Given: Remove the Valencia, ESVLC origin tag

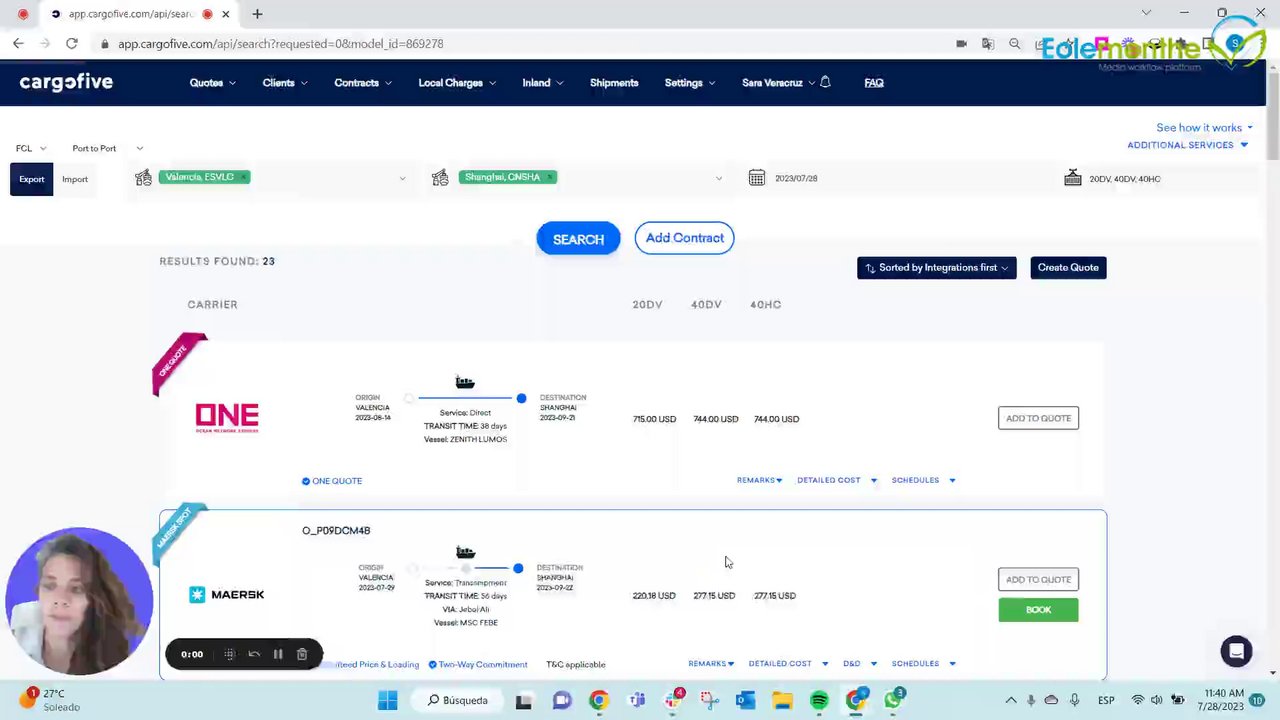Looking at the screenshot, I should coord(243,177).
